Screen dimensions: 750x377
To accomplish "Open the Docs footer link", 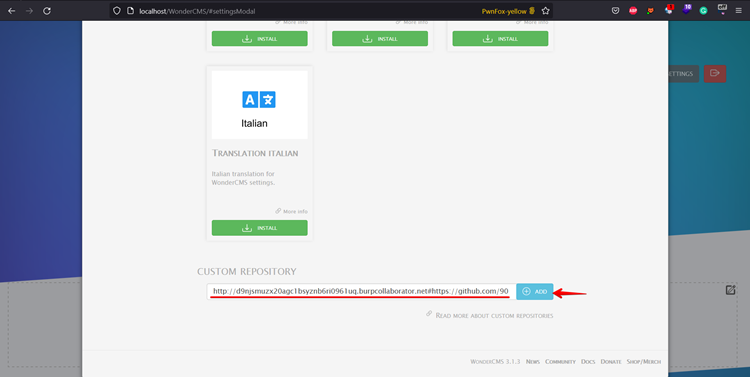I will click(x=588, y=362).
